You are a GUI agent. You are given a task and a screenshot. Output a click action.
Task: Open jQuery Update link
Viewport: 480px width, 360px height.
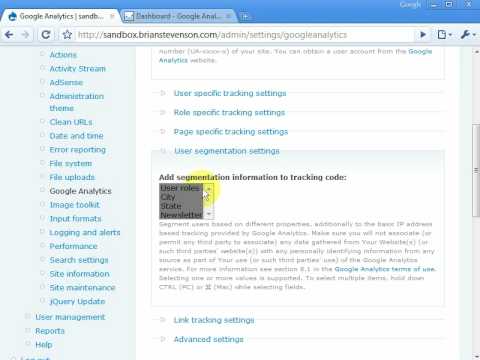[x=77, y=301]
